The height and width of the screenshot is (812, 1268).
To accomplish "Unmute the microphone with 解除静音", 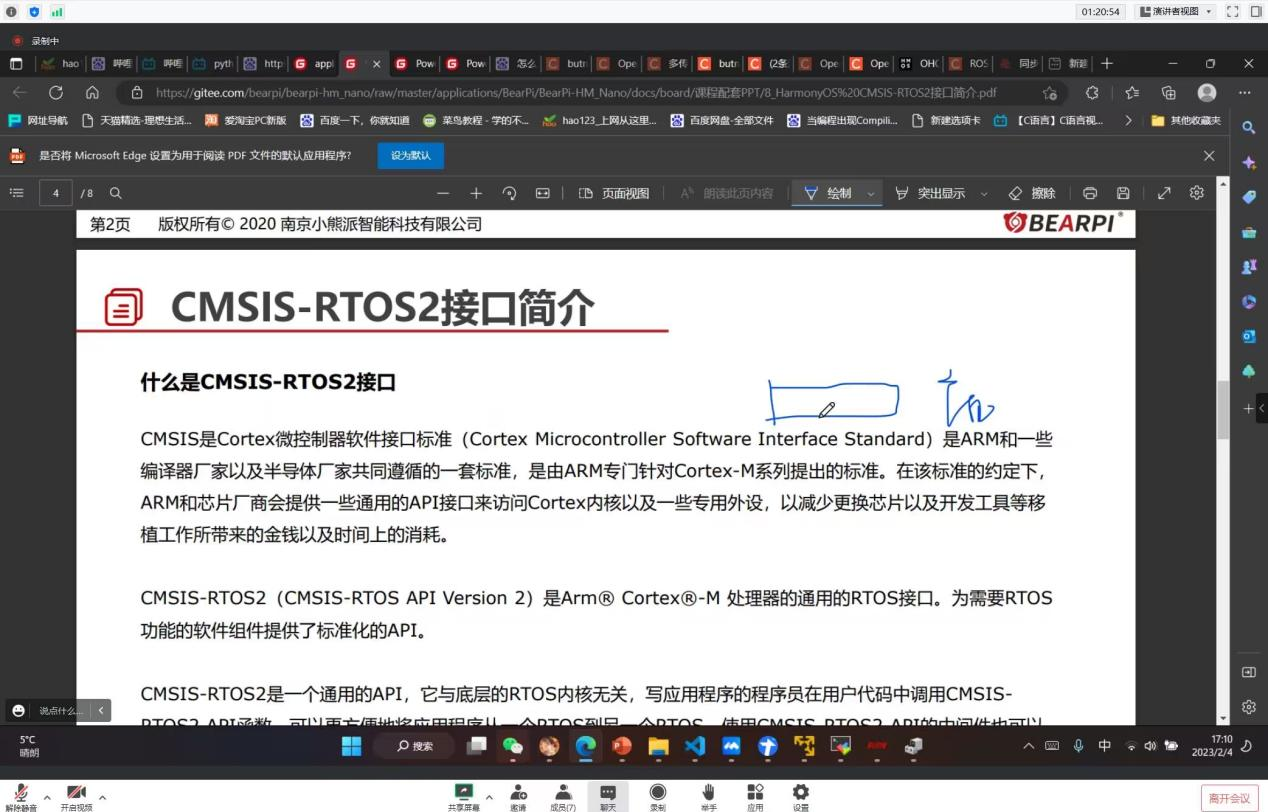I will pyautogui.click(x=20, y=793).
